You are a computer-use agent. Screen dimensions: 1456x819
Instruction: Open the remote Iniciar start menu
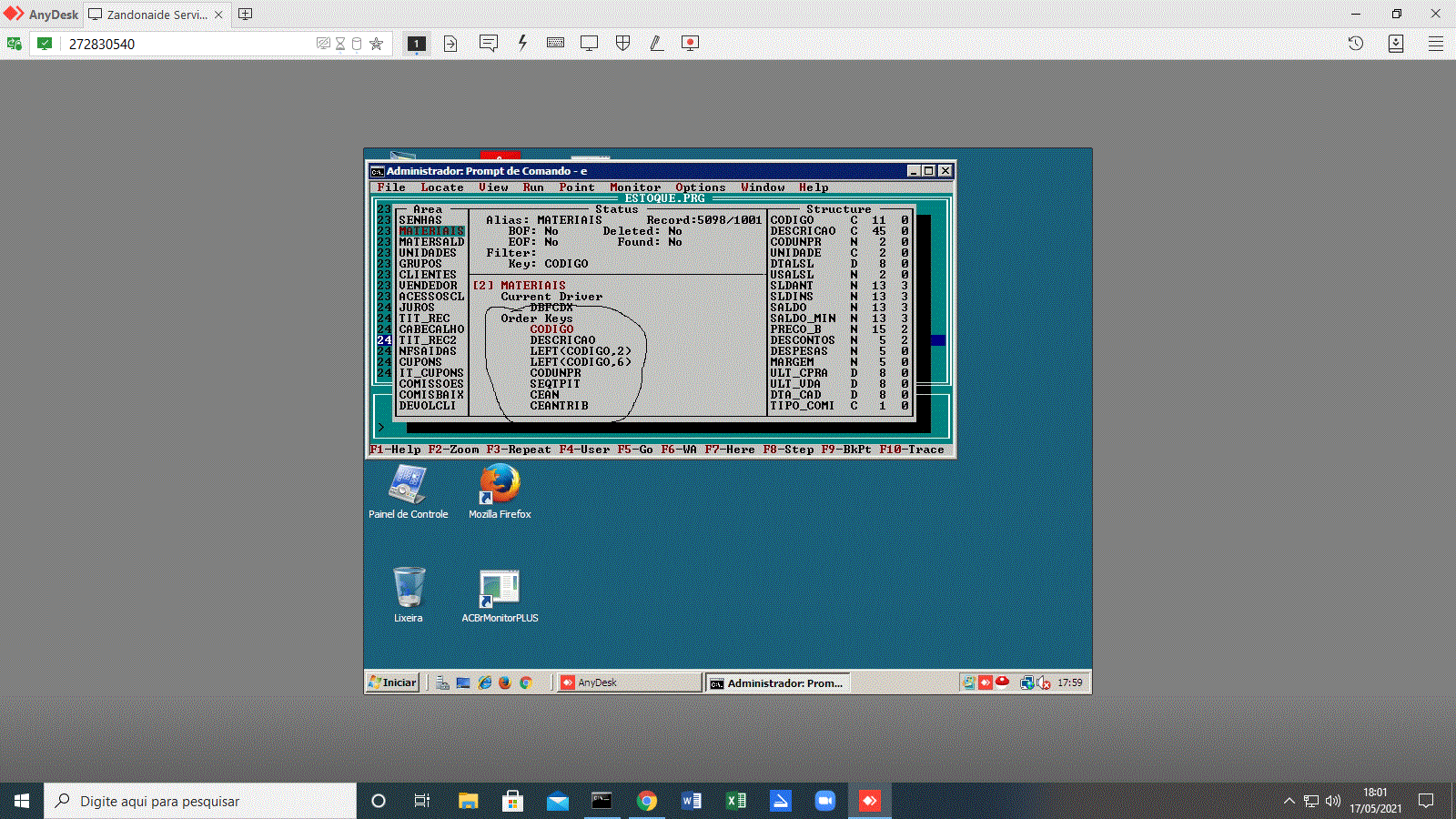(x=393, y=682)
